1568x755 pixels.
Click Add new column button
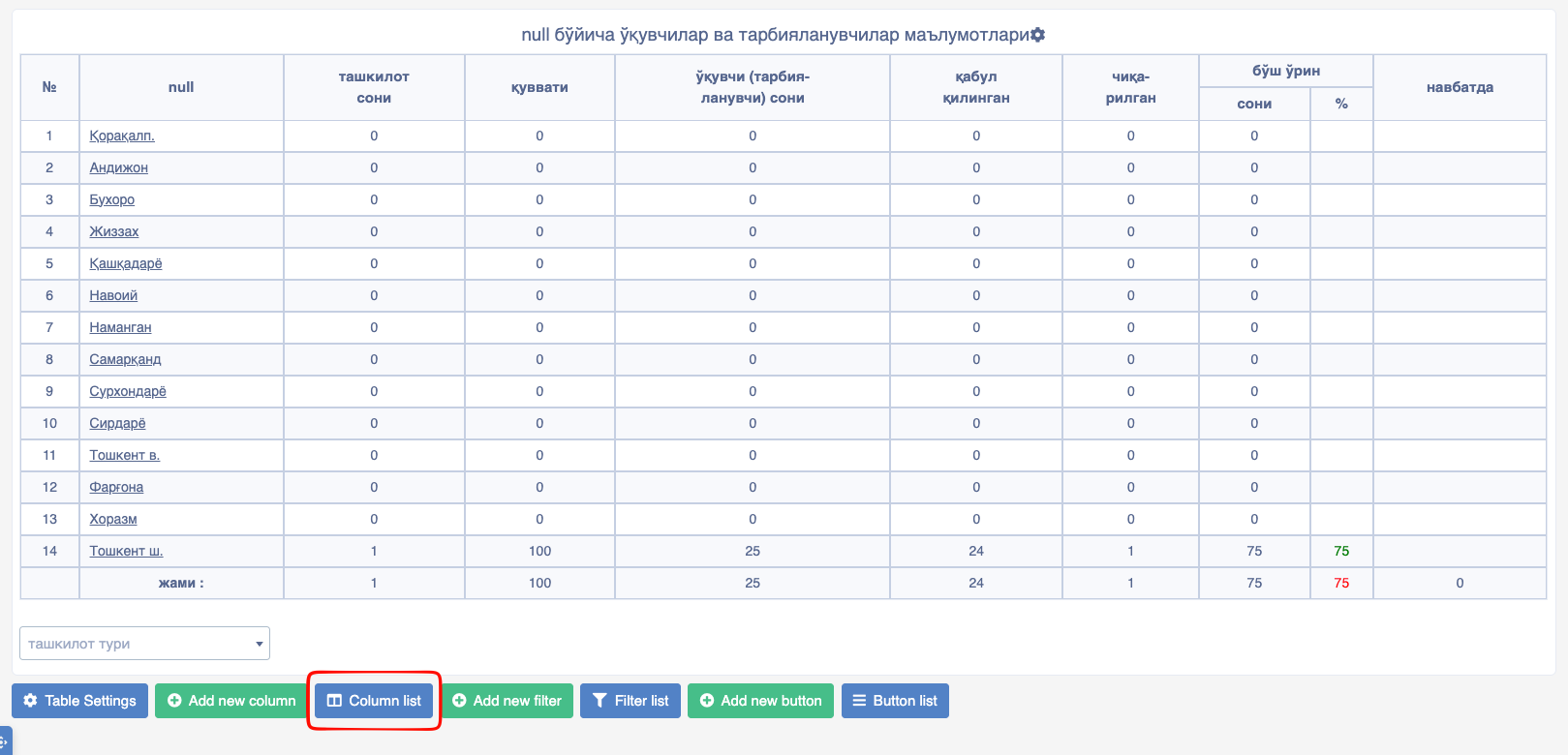click(x=231, y=701)
